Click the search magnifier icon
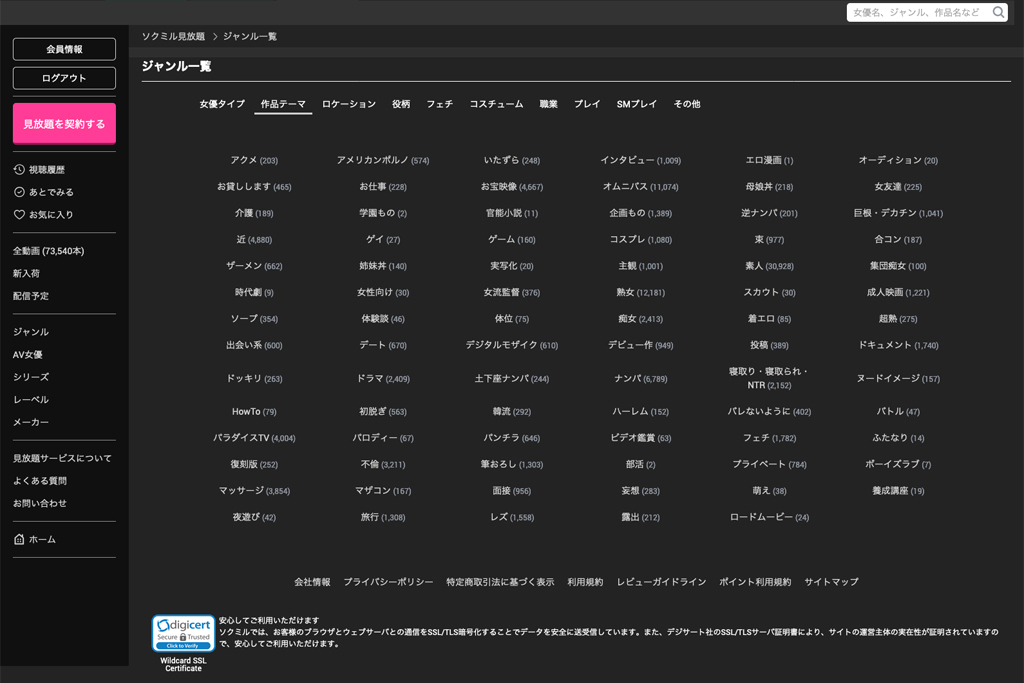 click(998, 13)
